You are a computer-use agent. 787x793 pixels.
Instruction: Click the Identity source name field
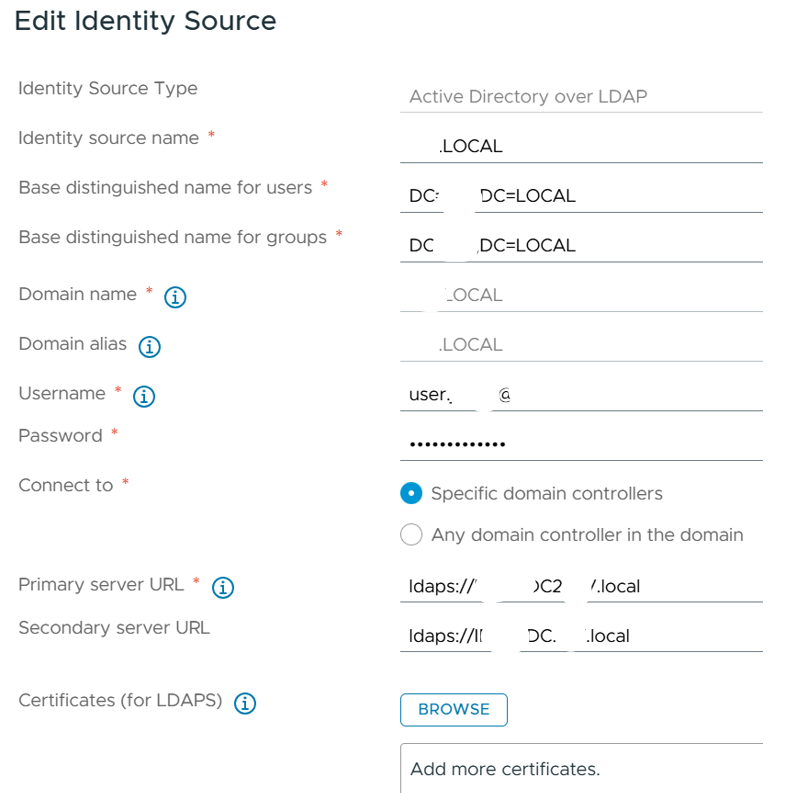(x=580, y=146)
